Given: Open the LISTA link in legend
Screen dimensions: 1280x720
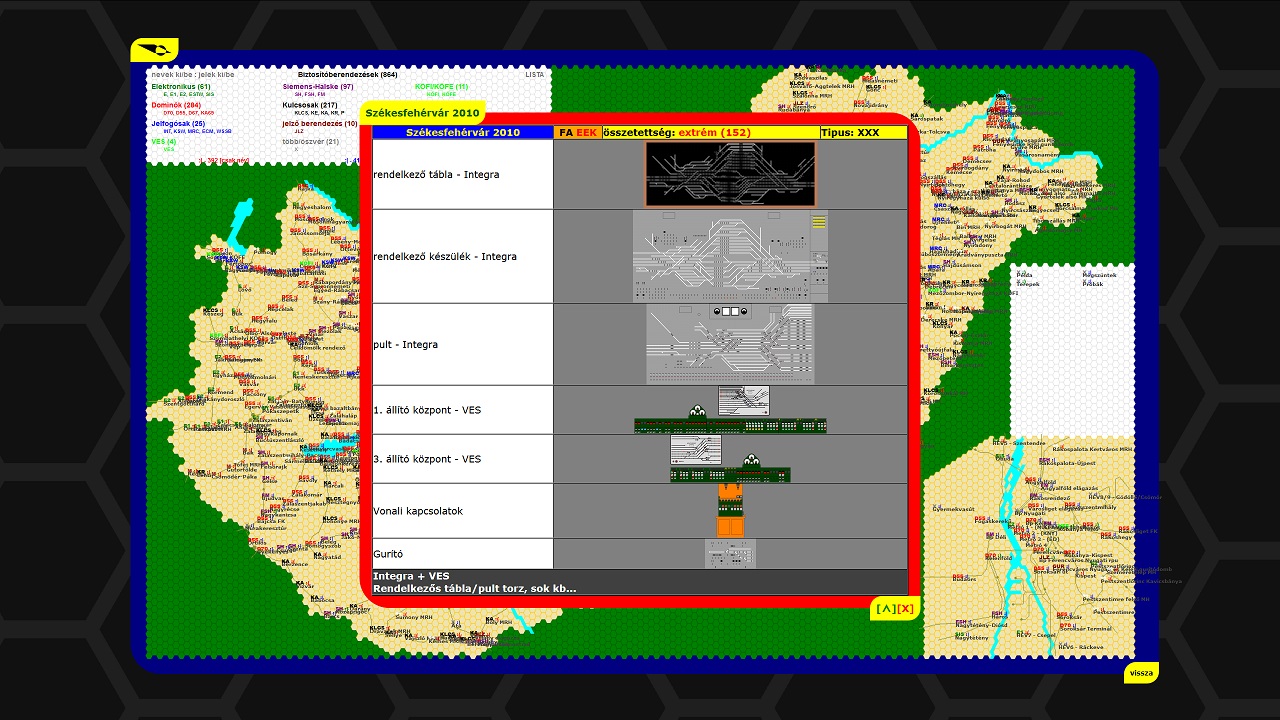Looking at the screenshot, I should [535, 74].
